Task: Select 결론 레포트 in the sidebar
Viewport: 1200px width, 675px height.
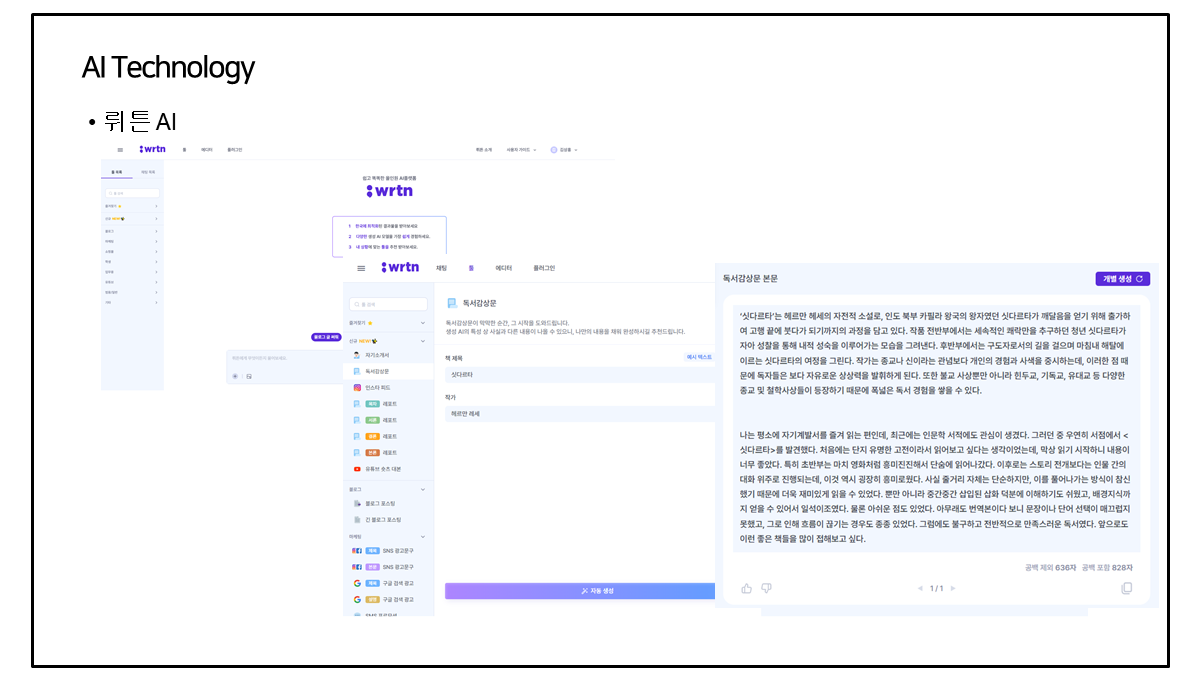Action: point(380,436)
